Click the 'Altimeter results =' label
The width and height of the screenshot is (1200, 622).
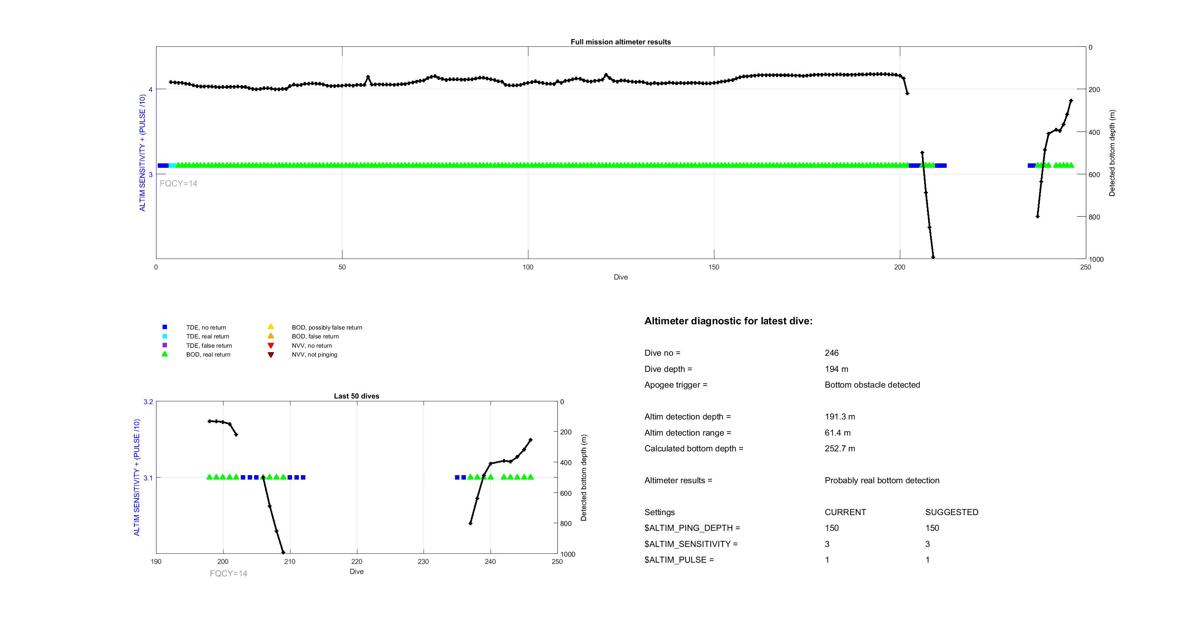click(678, 480)
